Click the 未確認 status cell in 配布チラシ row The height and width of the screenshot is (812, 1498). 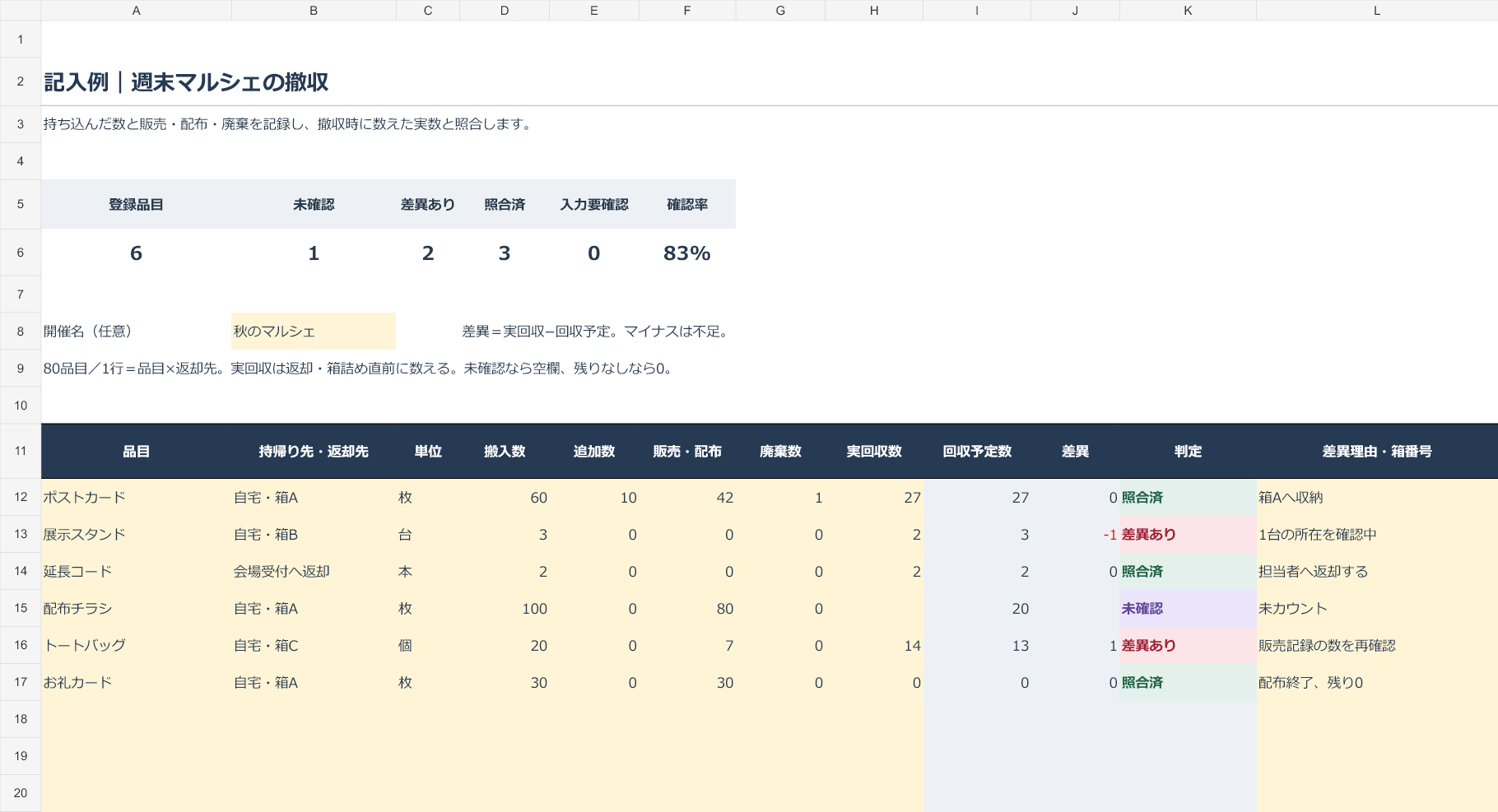point(1188,609)
